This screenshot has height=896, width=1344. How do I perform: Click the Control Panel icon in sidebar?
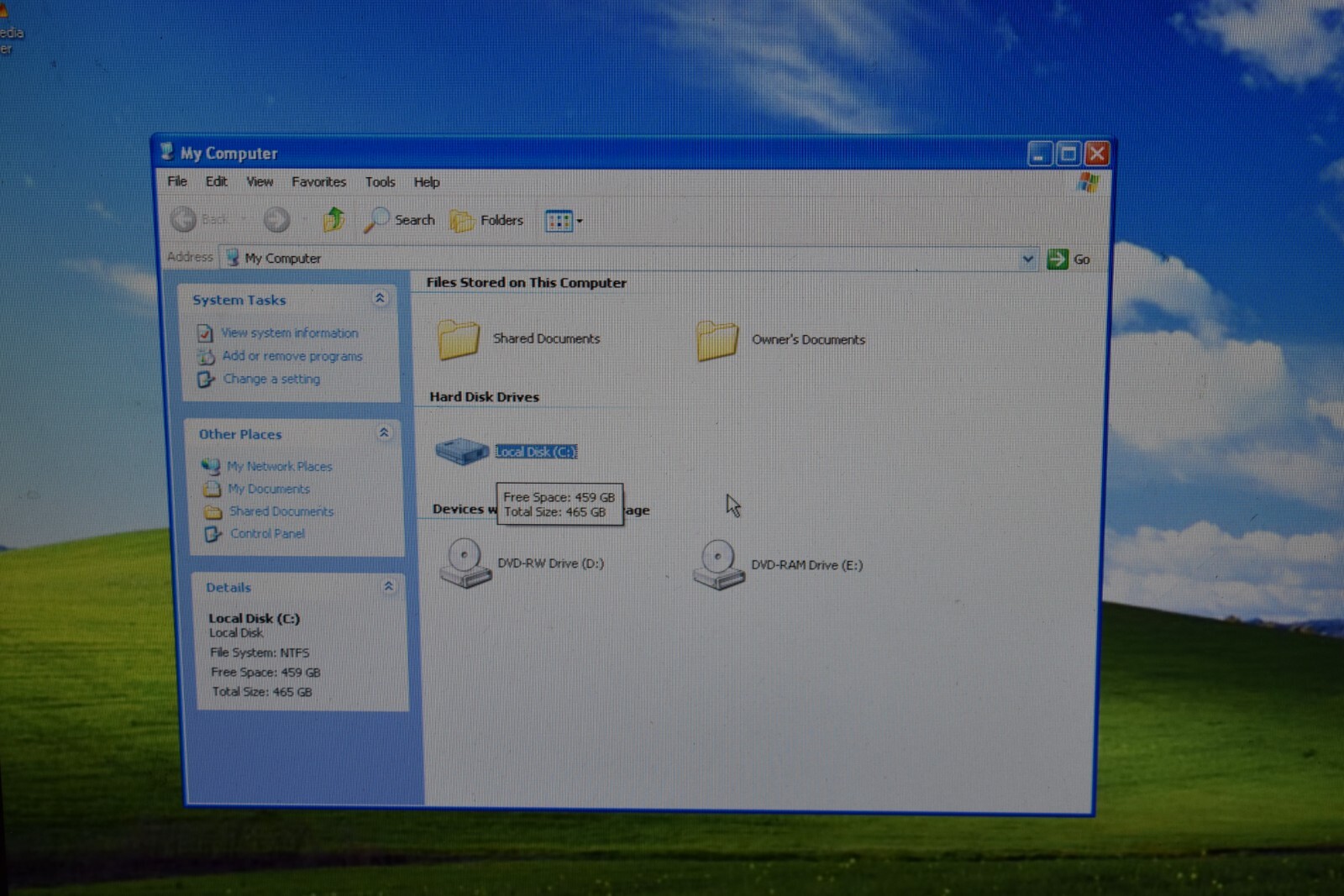click(213, 534)
